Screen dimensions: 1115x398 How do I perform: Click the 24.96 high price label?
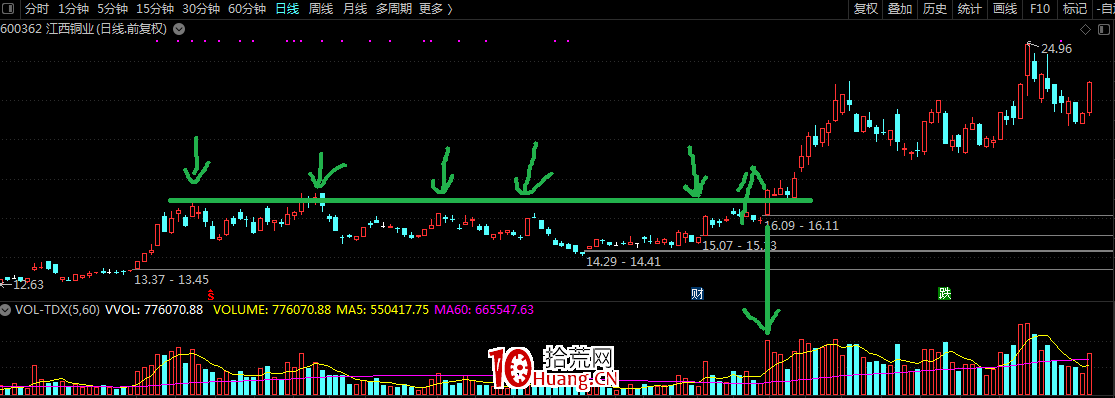point(1056,49)
